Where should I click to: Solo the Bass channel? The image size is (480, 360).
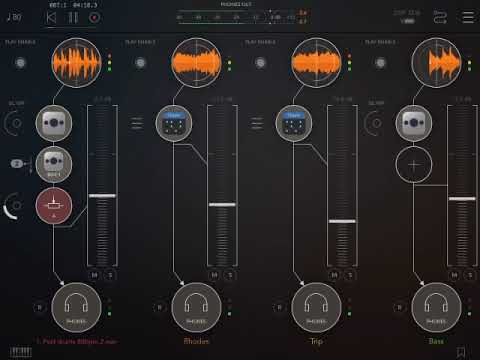pos(470,275)
